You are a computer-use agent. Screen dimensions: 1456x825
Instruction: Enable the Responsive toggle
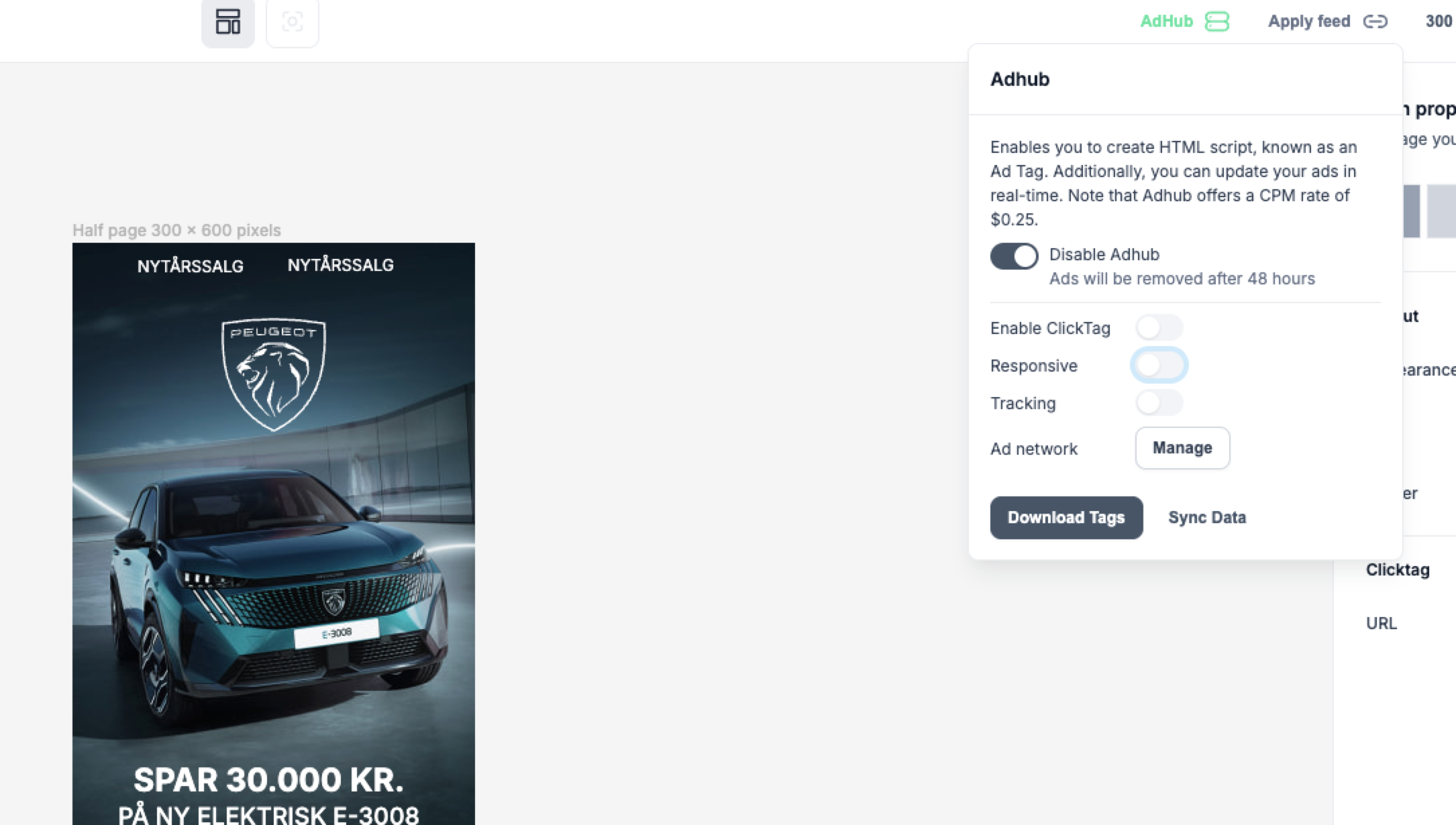pyautogui.click(x=1159, y=366)
